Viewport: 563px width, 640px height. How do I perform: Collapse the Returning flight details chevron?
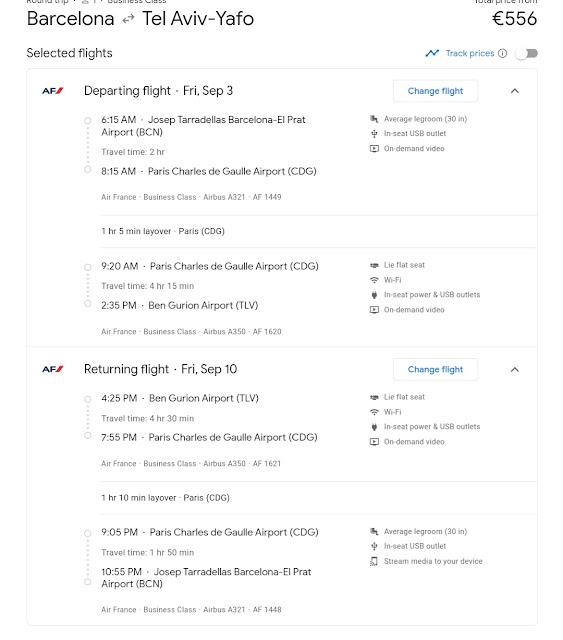pyautogui.click(x=515, y=369)
